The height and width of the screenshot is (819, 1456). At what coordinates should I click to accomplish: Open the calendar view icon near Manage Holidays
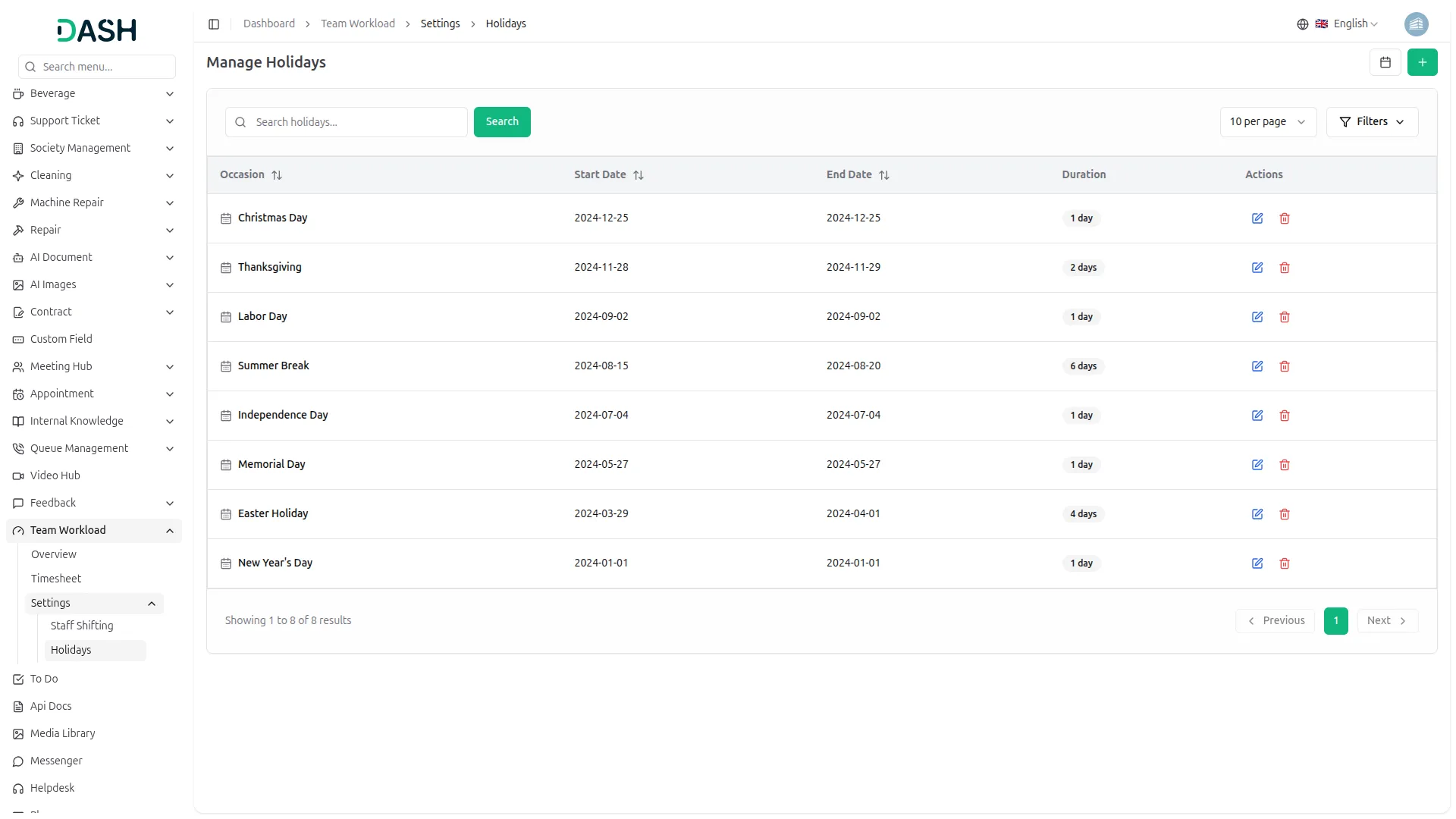(1385, 62)
